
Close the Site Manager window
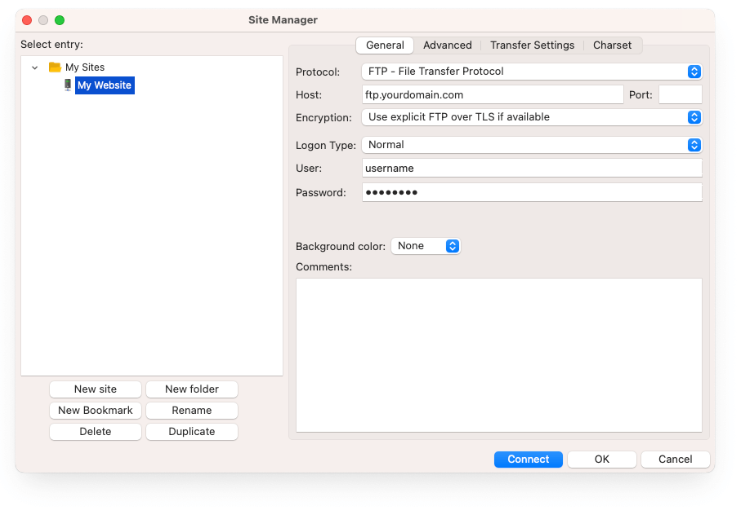coord(27,20)
